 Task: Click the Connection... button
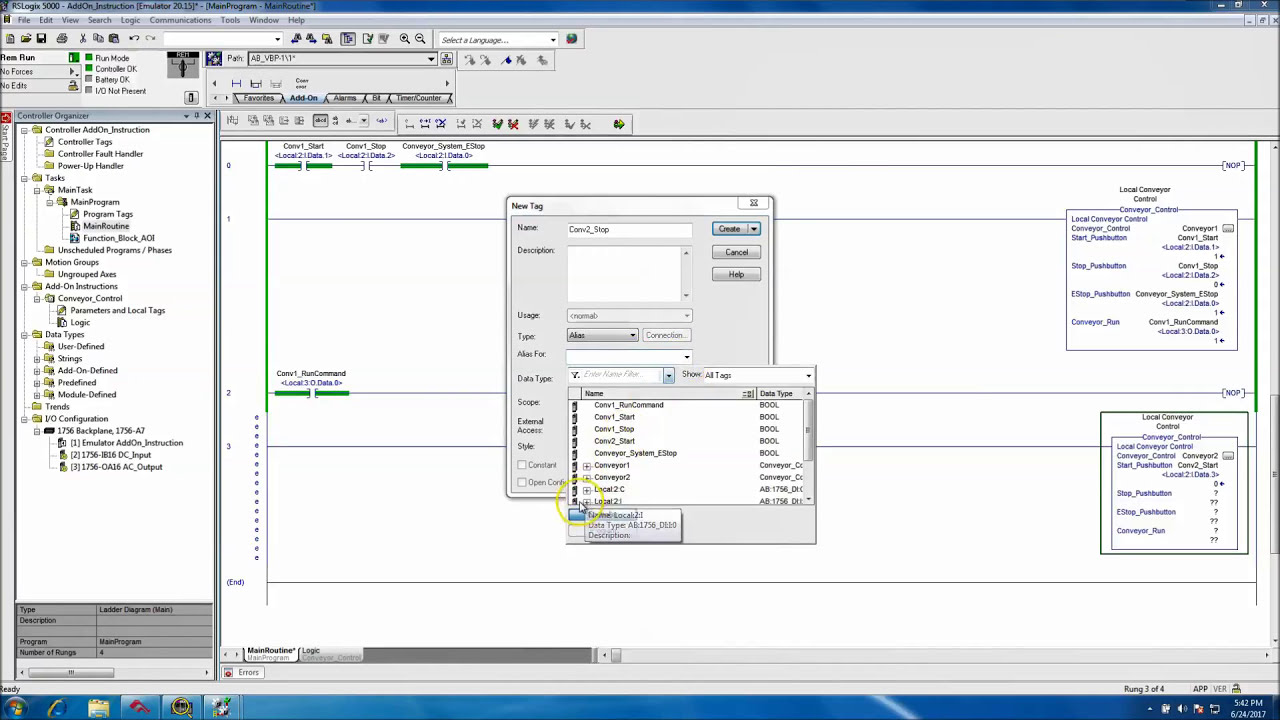click(666, 336)
